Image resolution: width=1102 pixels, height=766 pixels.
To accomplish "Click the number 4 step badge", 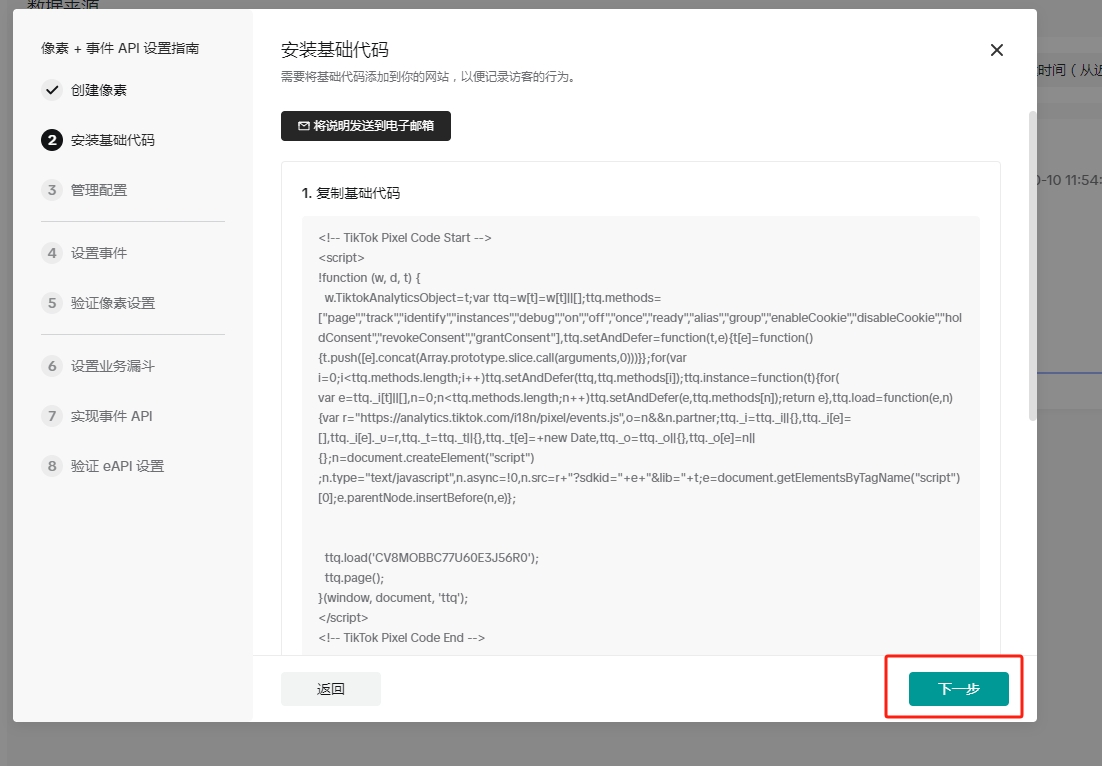I will pyautogui.click(x=52, y=253).
